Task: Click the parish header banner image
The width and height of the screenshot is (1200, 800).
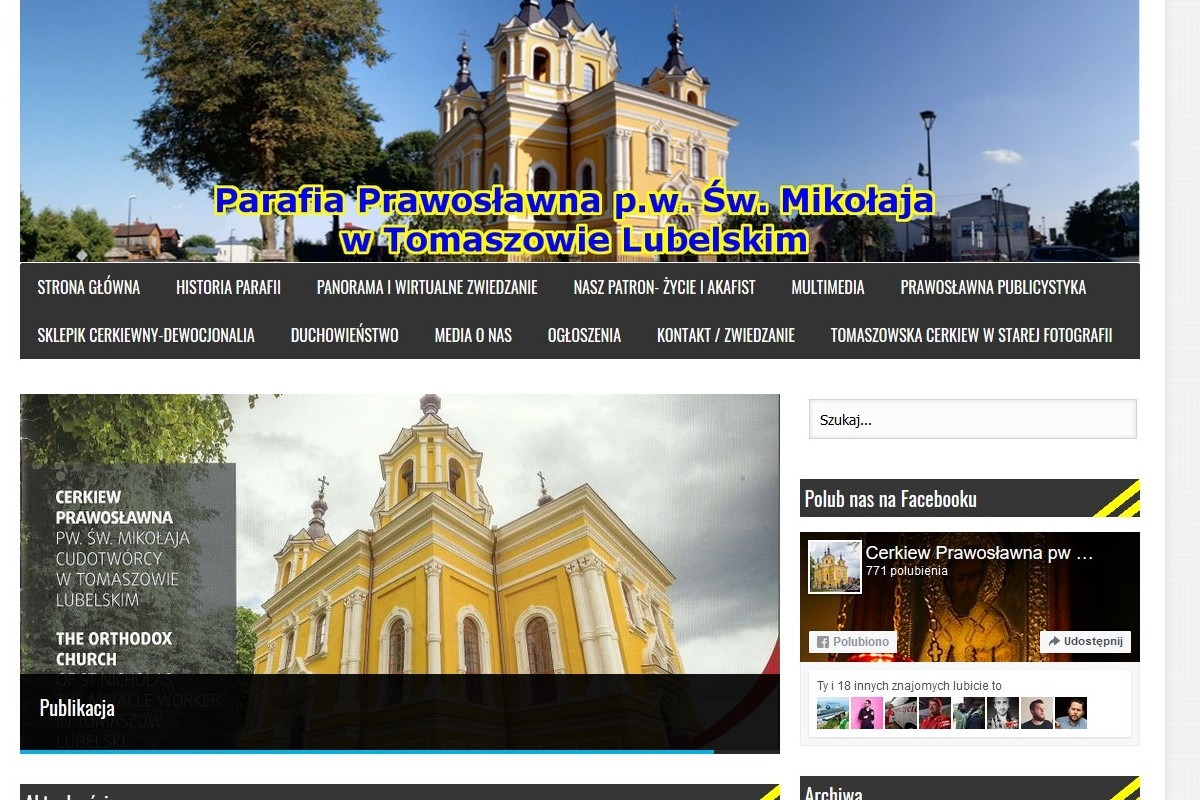Action: (x=579, y=131)
